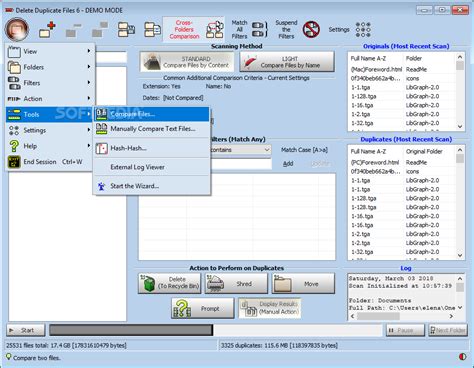This screenshot has height=368, width=474.
Task: Open the Hash-Hash... tool
Action: pos(152,148)
